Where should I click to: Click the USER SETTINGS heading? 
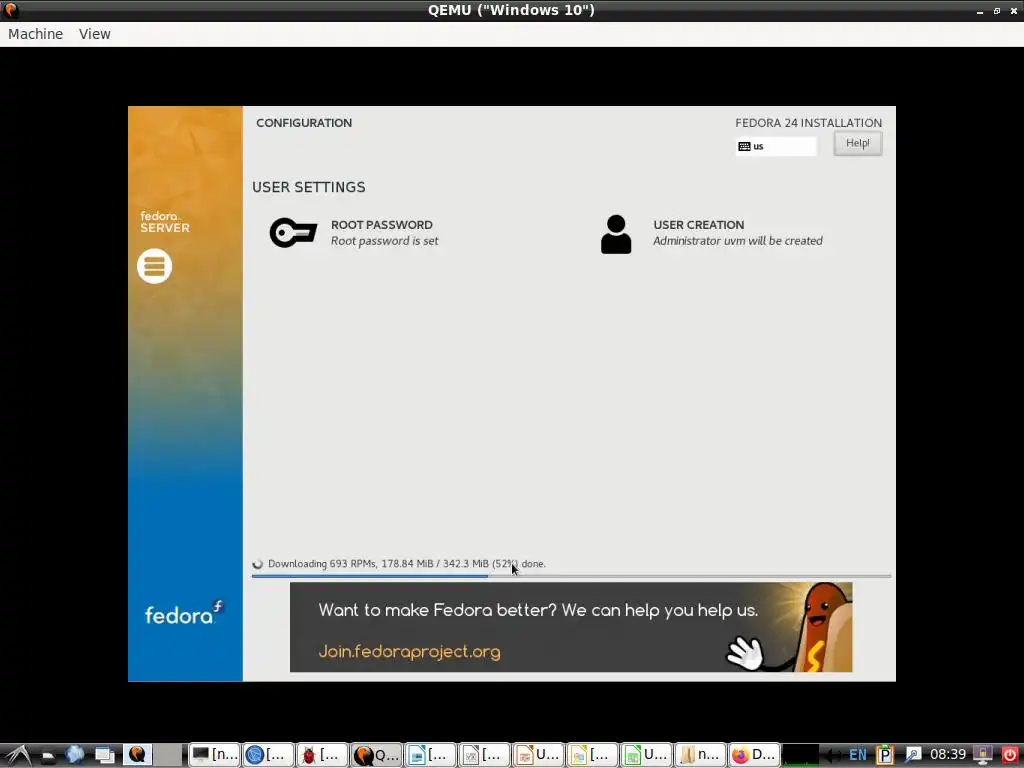[309, 187]
